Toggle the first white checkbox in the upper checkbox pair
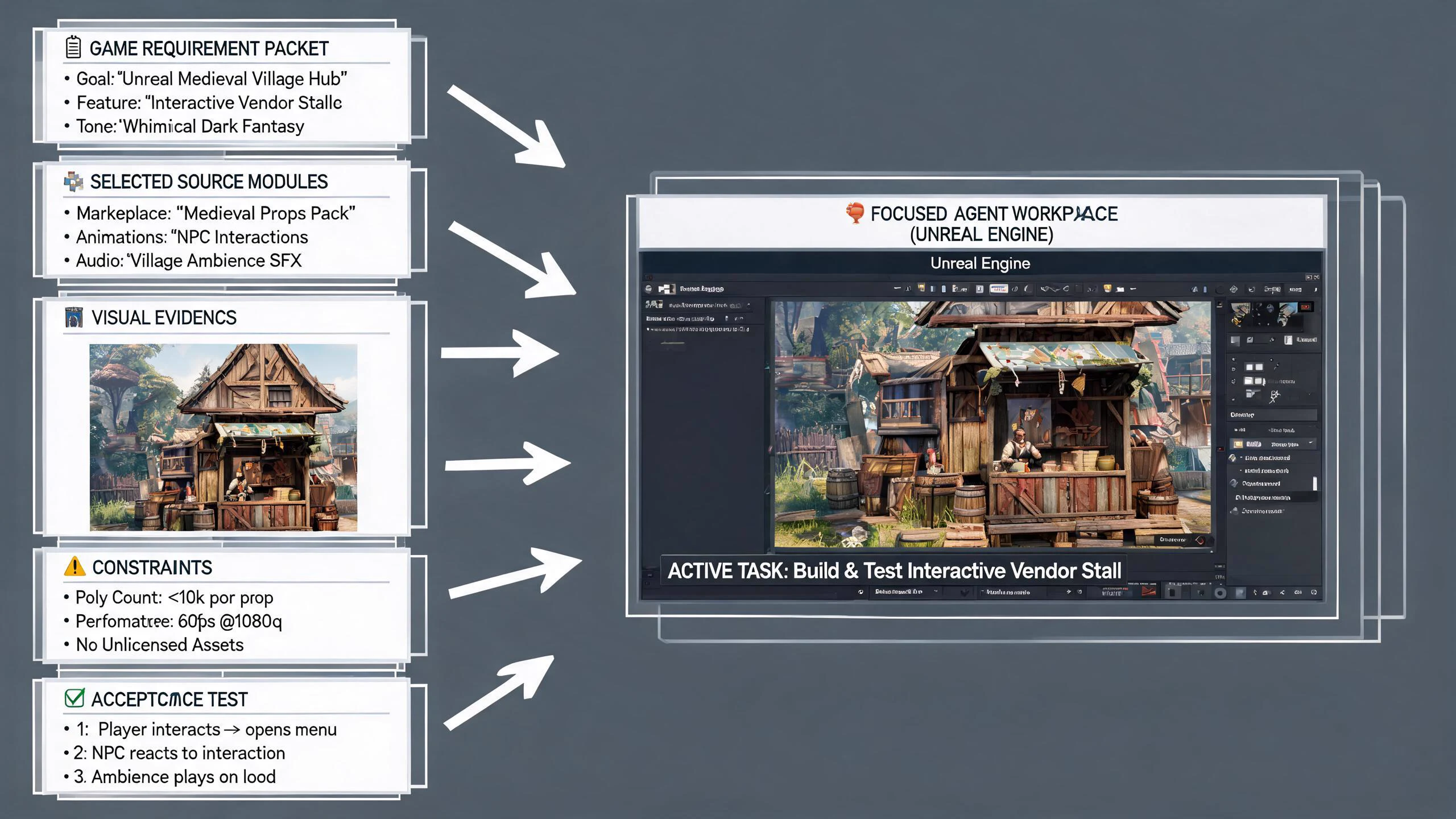 1250,367
